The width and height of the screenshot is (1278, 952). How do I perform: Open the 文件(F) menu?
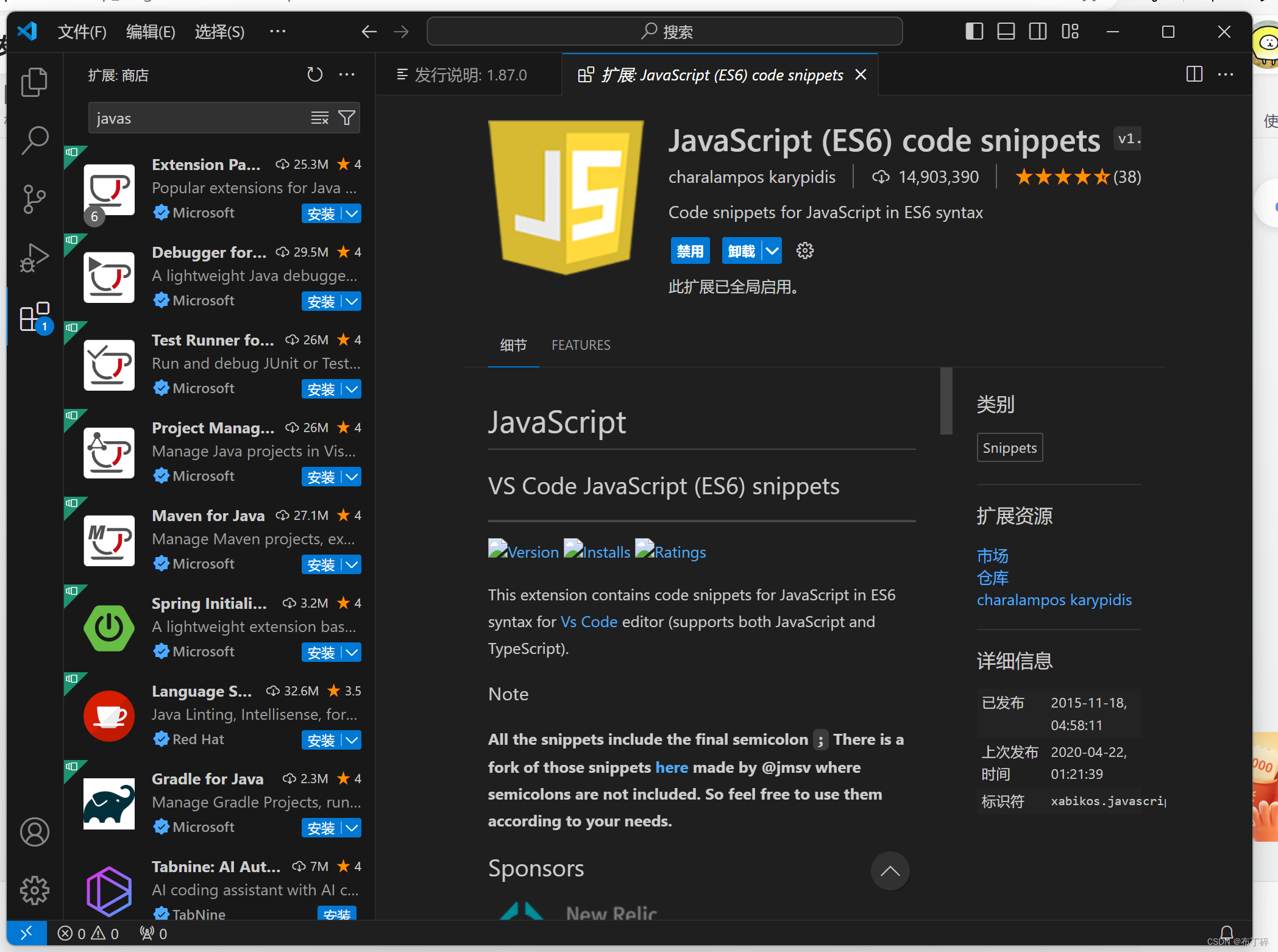point(82,31)
